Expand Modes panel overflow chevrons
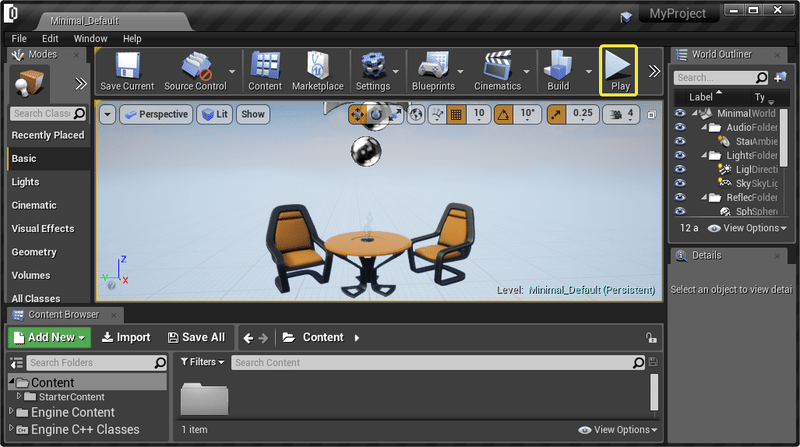 coord(81,84)
